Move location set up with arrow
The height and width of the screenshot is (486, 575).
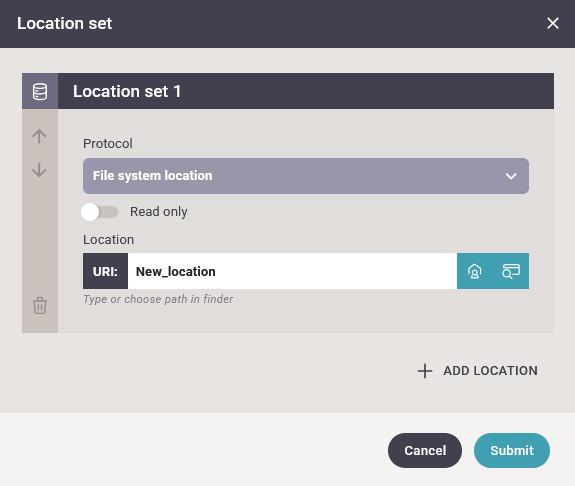click(39, 136)
